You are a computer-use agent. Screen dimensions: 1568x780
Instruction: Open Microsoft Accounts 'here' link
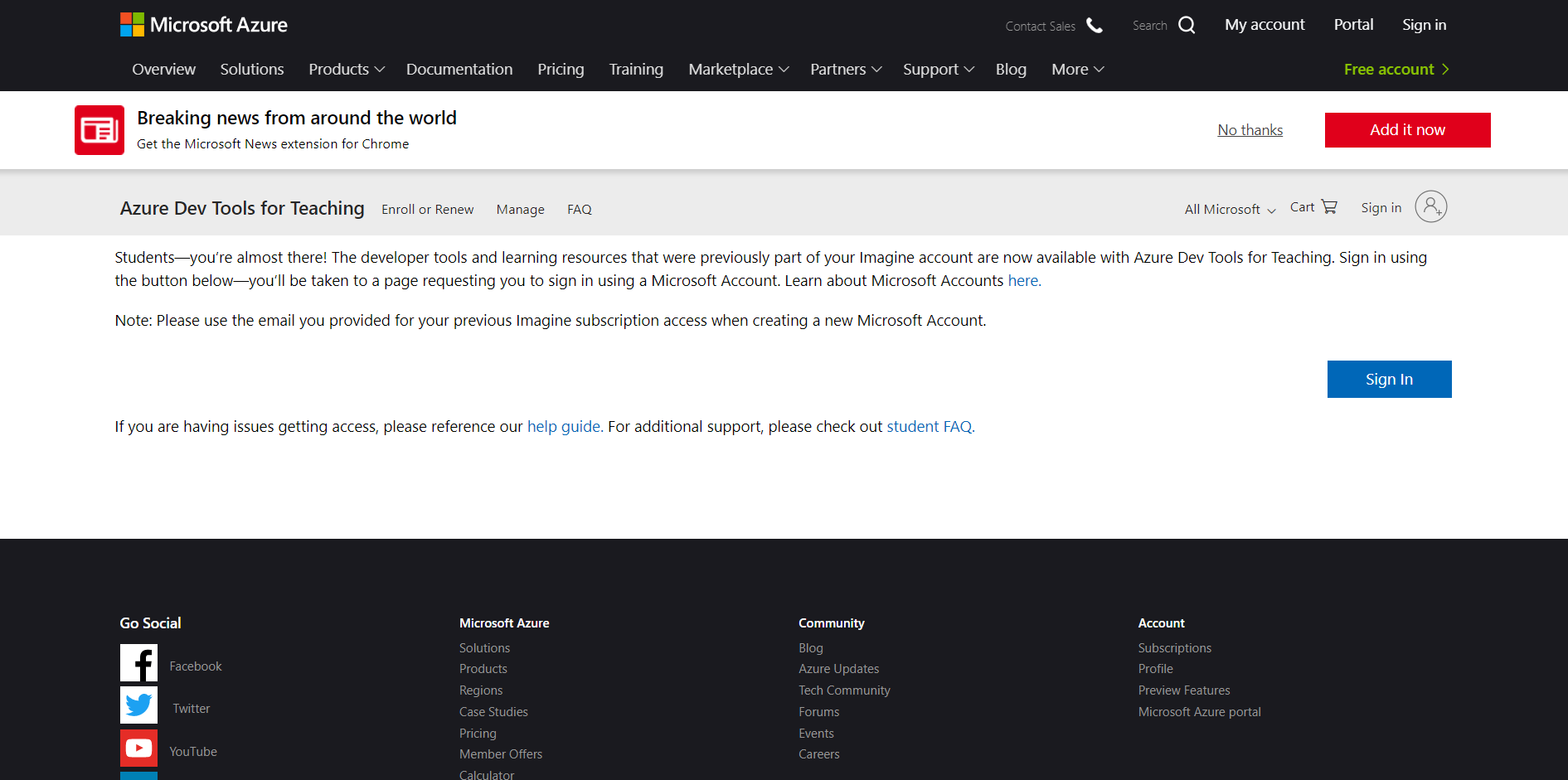point(1025,281)
